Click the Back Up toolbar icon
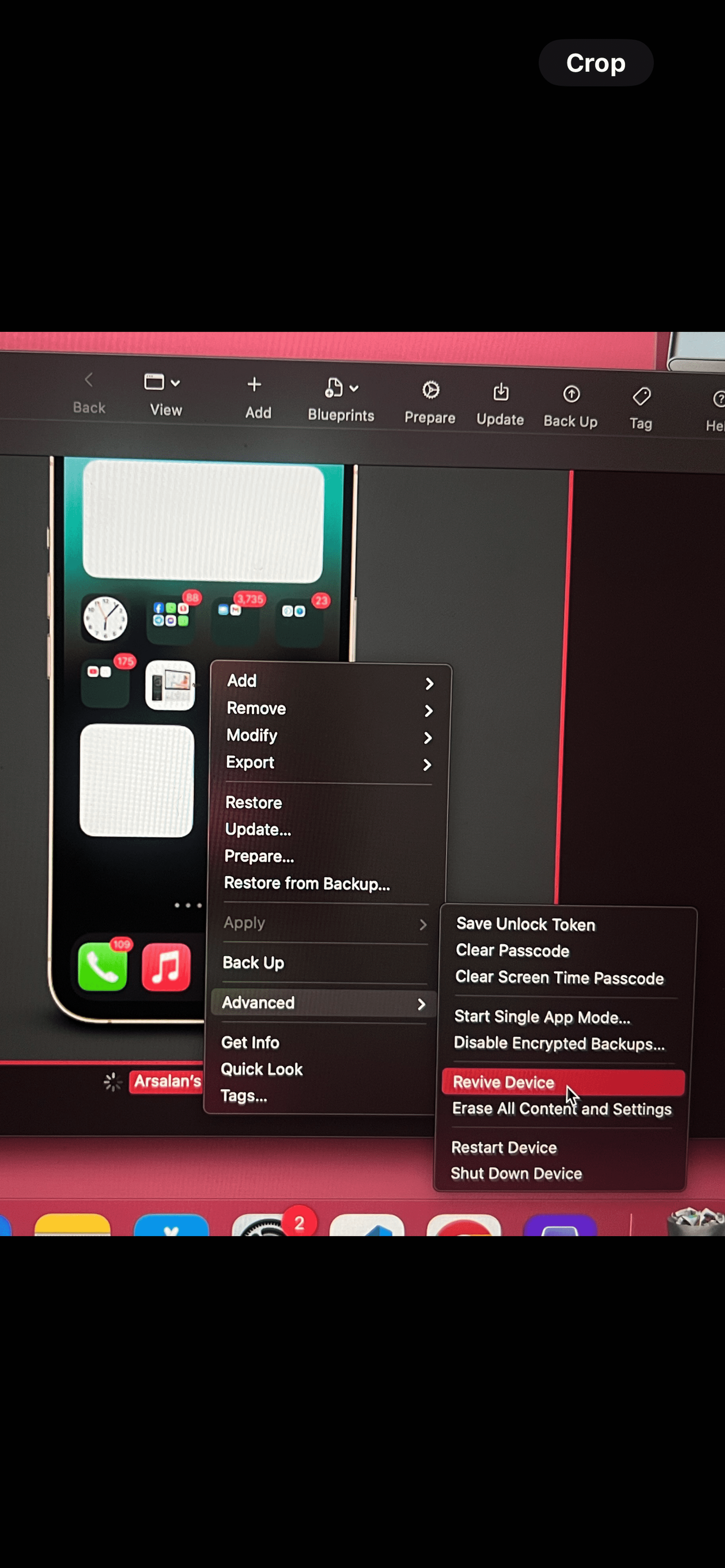The width and height of the screenshot is (725, 1568). (571, 394)
